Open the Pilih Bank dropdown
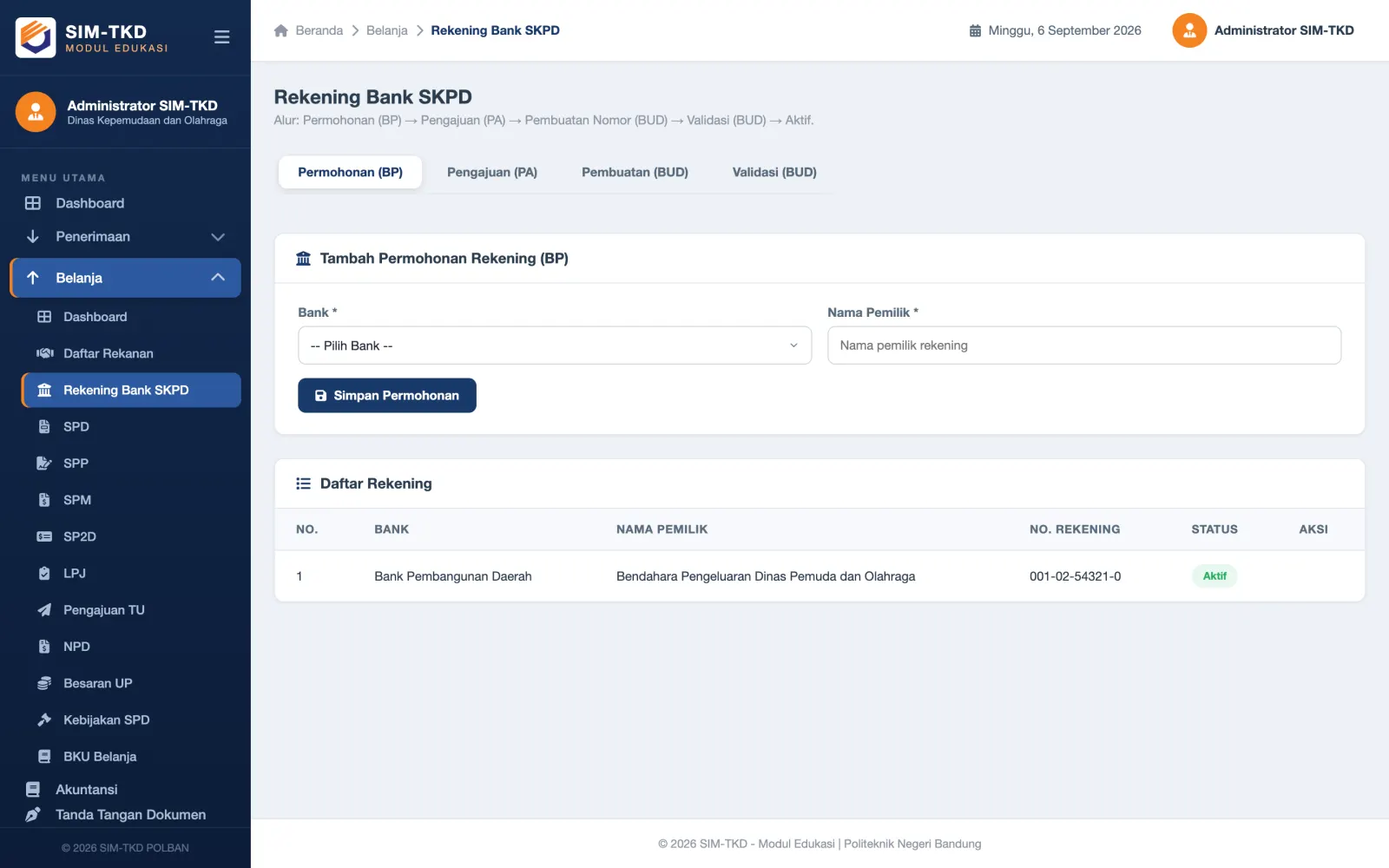The height and width of the screenshot is (868, 1389). [555, 345]
